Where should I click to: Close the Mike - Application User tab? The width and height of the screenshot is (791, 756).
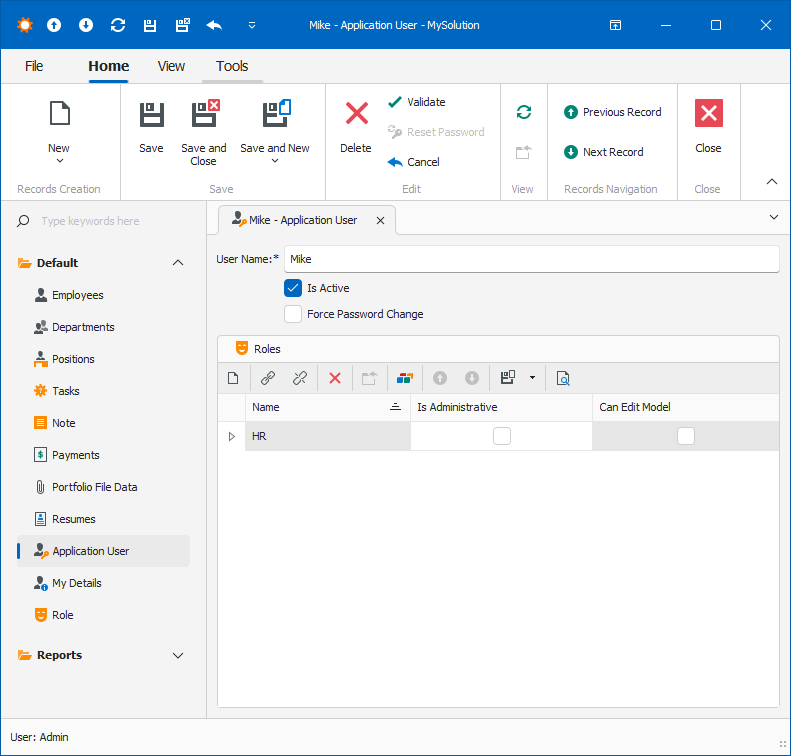click(x=380, y=220)
